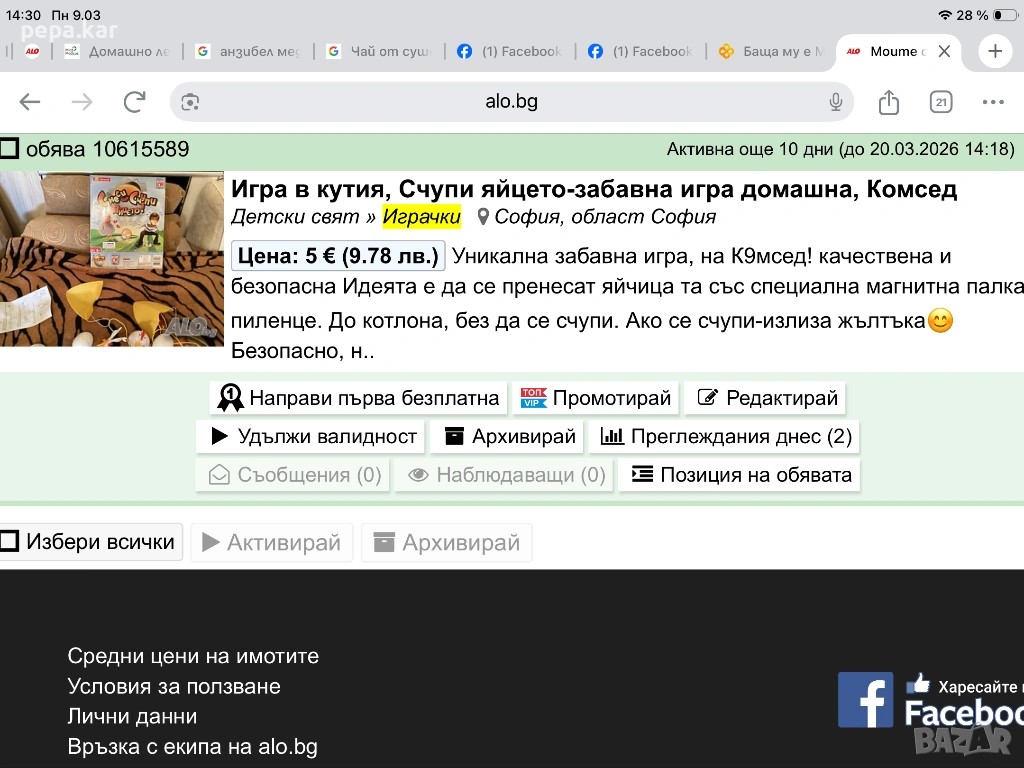
Task: Tap the microphone icon in address bar
Action: pyautogui.click(x=835, y=102)
